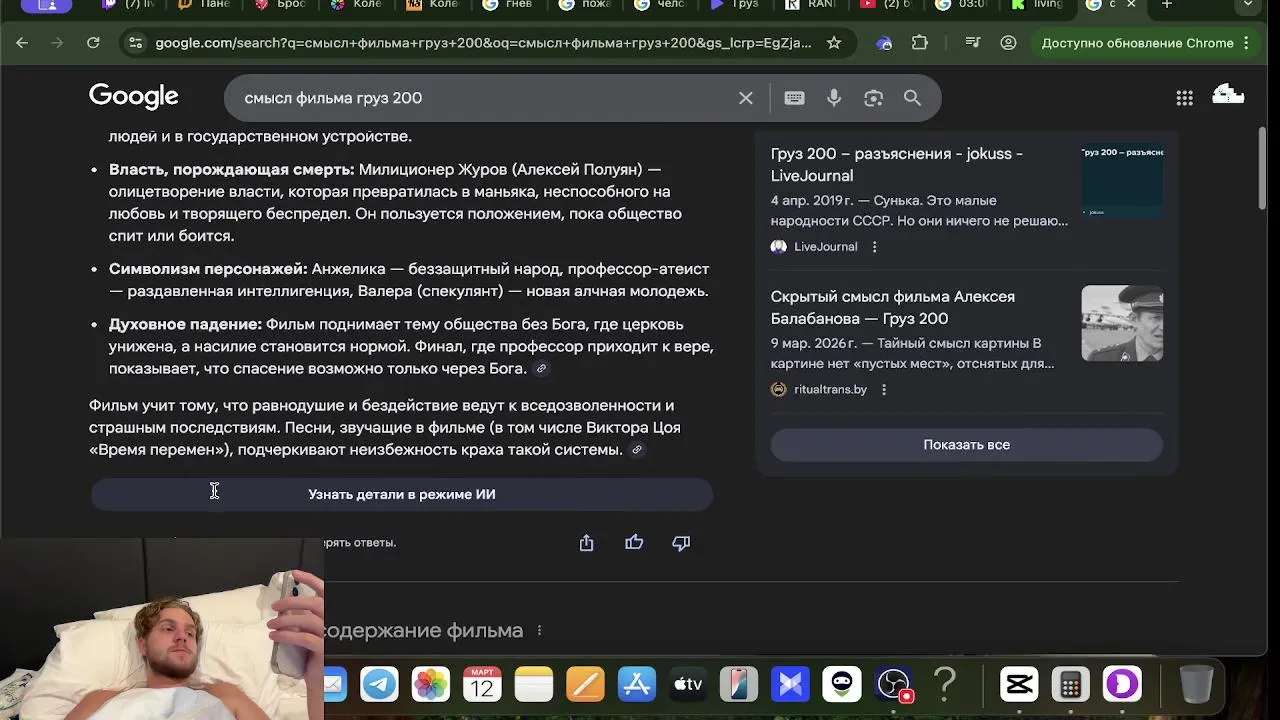This screenshot has height=720, width=1280.
Task: Open Google Lens image search
Action: [x=873, y=98]
